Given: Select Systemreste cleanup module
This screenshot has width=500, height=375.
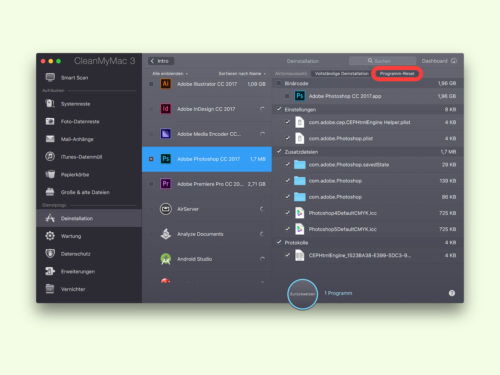Looking at the screenshot, I should (x=89, y=104).
